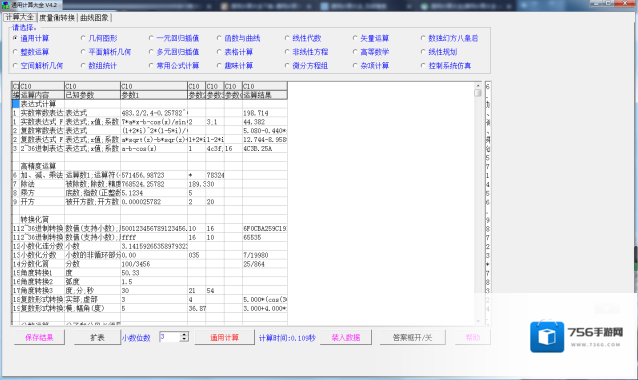Image resolution: width=638 pixels, height=380 pixels.
Task: Open the 度量衡转换 tab
Action: coord(57,18)
